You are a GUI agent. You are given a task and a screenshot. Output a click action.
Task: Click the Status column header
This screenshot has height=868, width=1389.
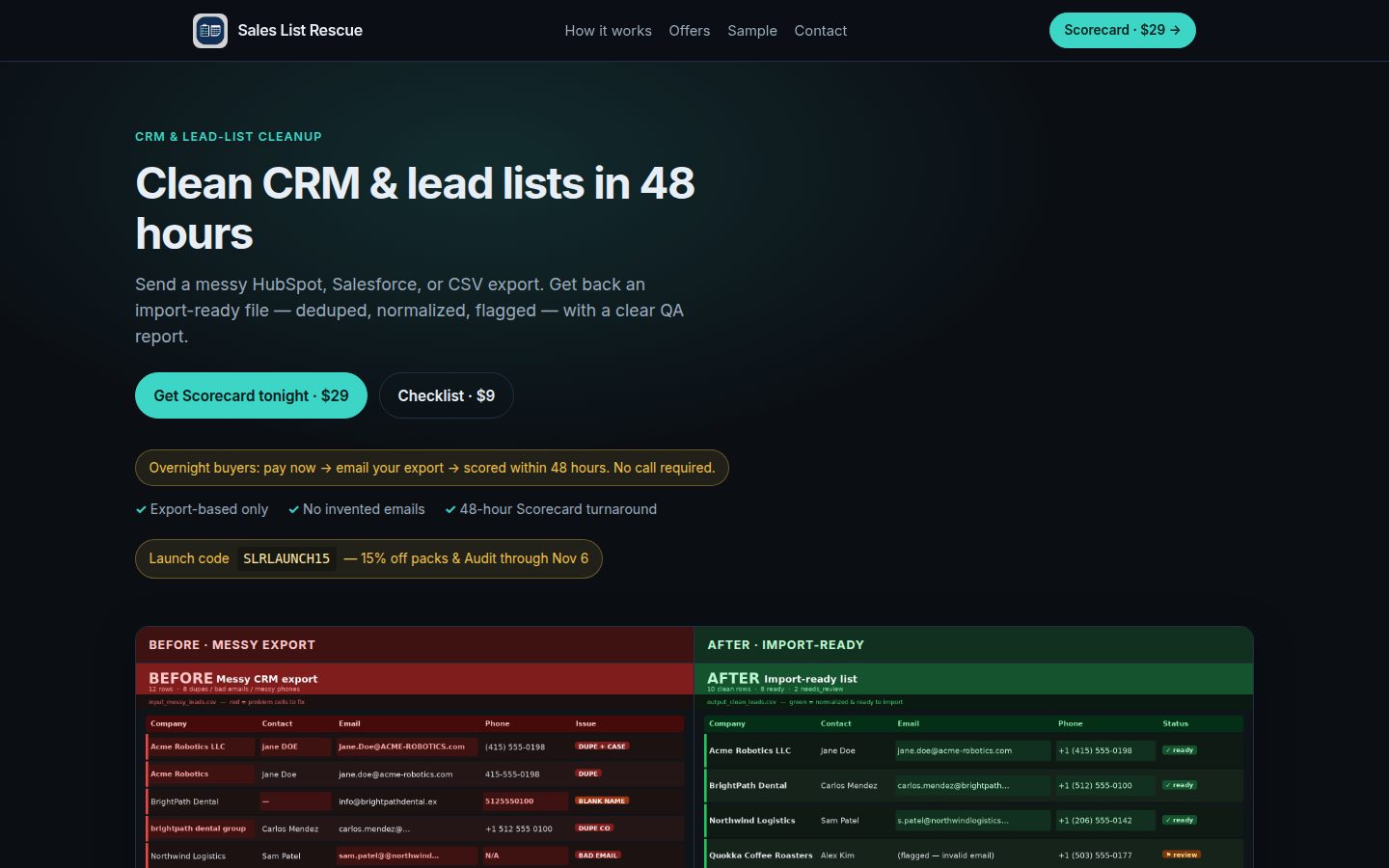point(1175,723)
